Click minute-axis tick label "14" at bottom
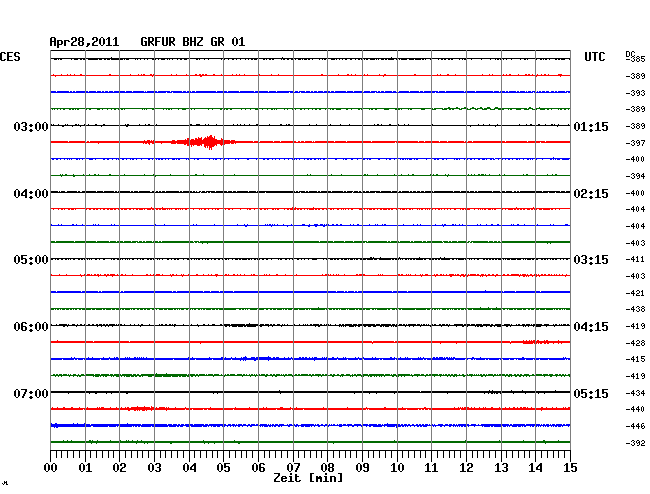This screenshot has width=650, height=494. (x=535, y=468)
